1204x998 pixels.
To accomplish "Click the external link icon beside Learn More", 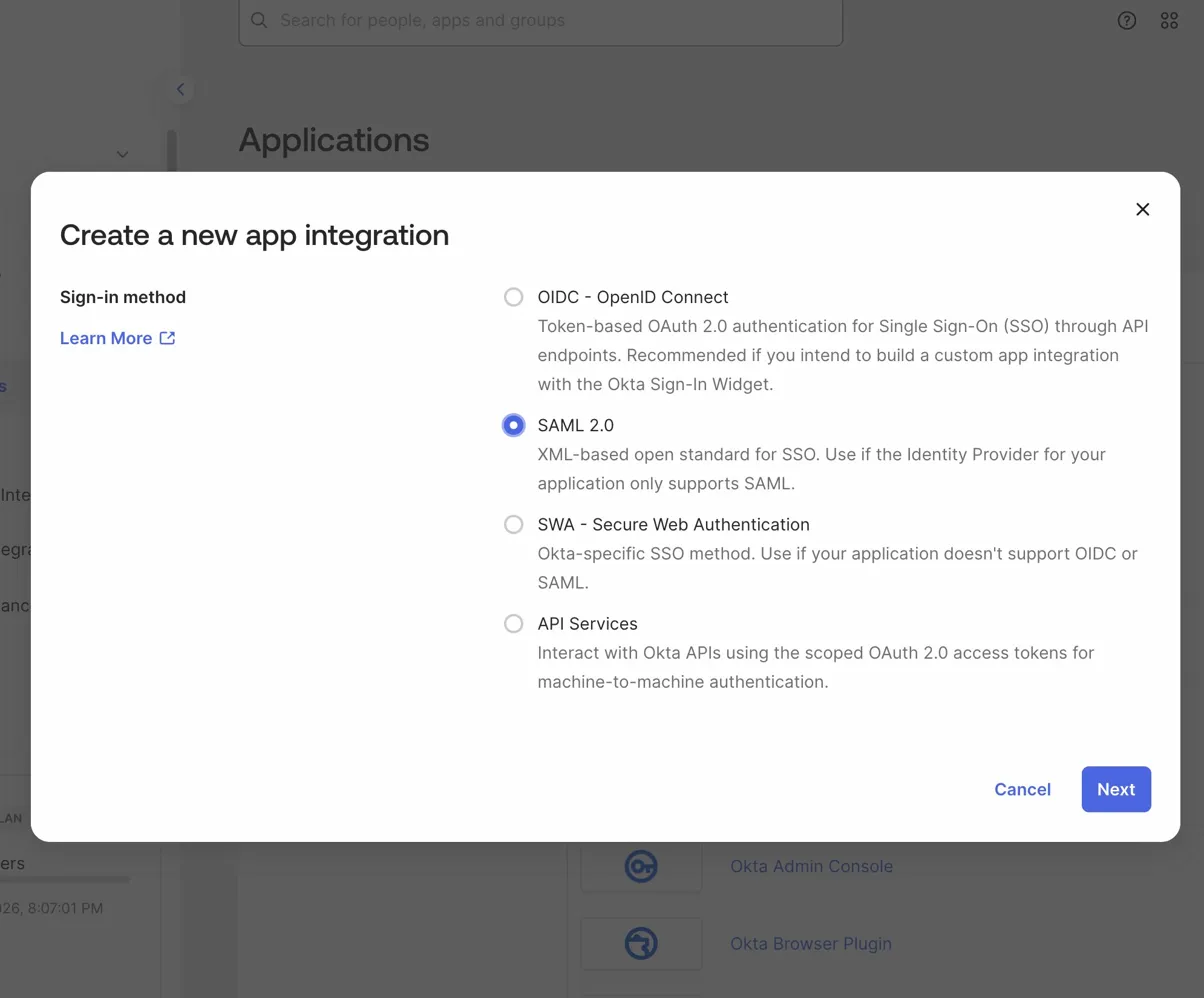I will tap(168, 338).
